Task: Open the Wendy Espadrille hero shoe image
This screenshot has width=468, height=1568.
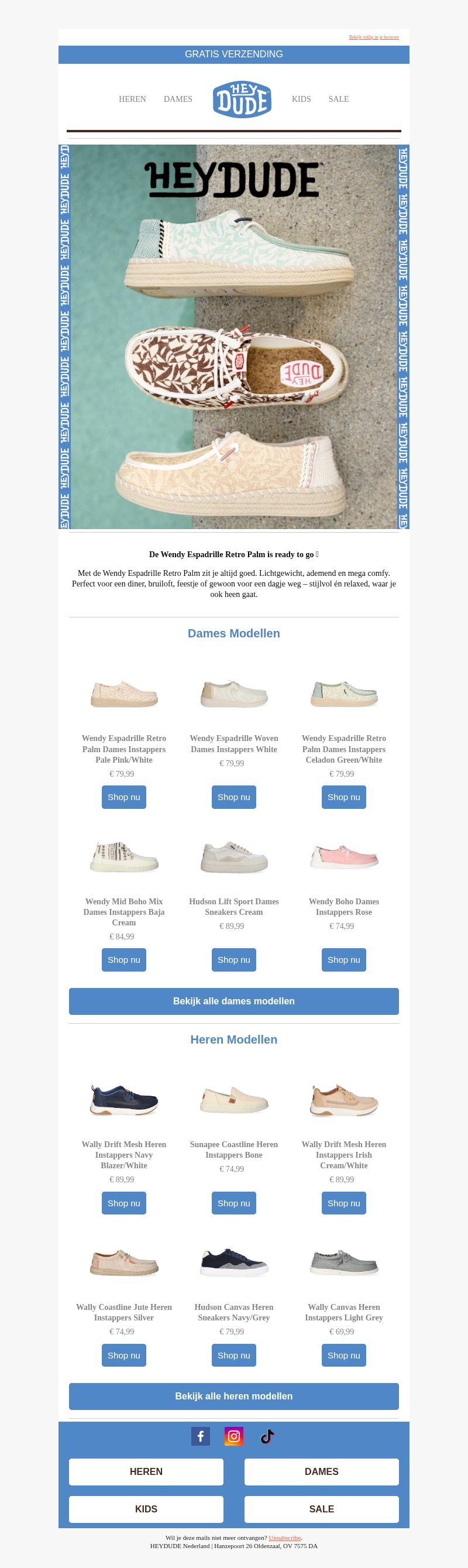Action: 233,337
